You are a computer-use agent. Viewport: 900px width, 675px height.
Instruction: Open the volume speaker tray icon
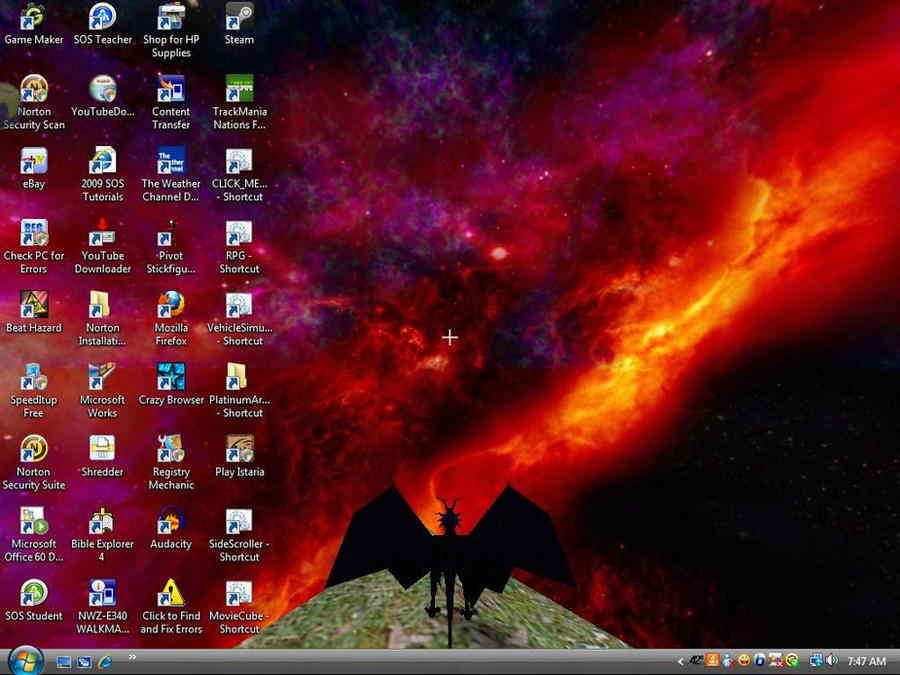[832, 661]
